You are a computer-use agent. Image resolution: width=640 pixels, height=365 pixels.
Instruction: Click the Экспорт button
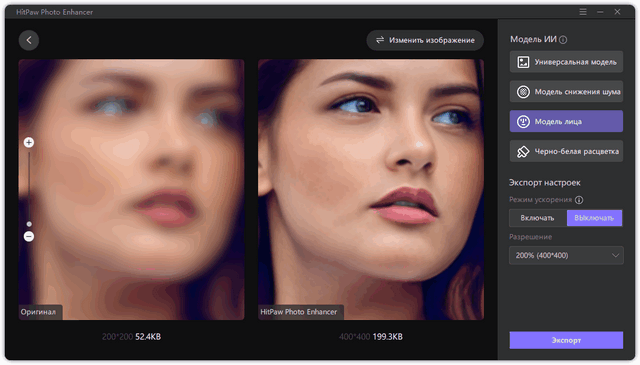pos(566,340)
